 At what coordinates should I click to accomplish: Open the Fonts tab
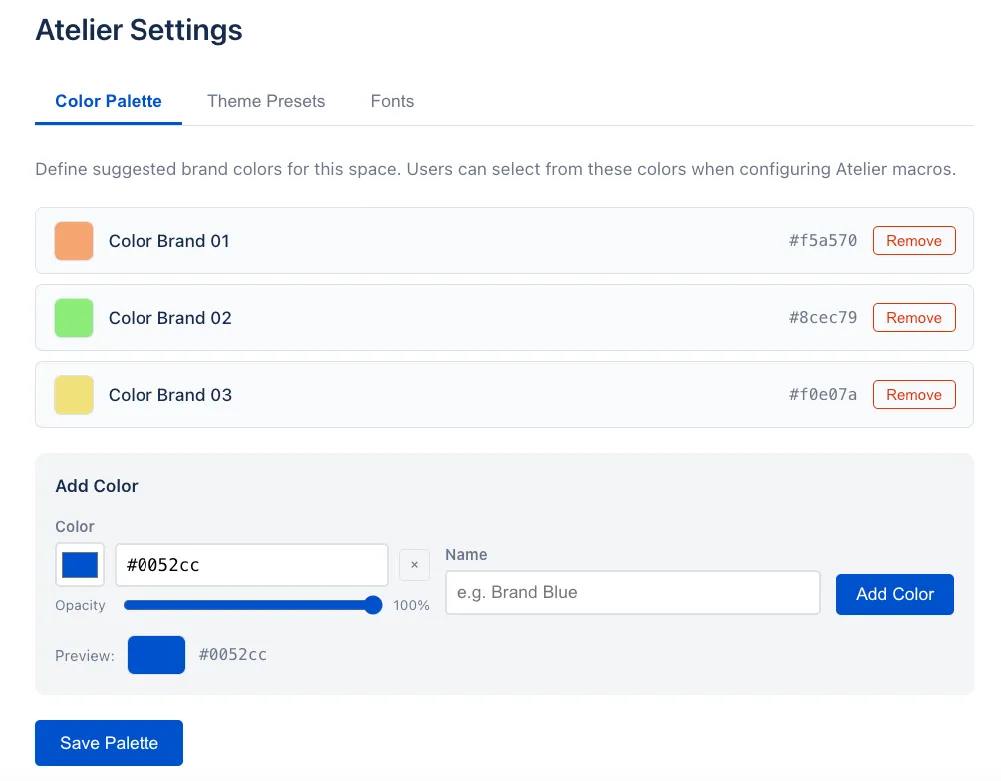point(392,101)
